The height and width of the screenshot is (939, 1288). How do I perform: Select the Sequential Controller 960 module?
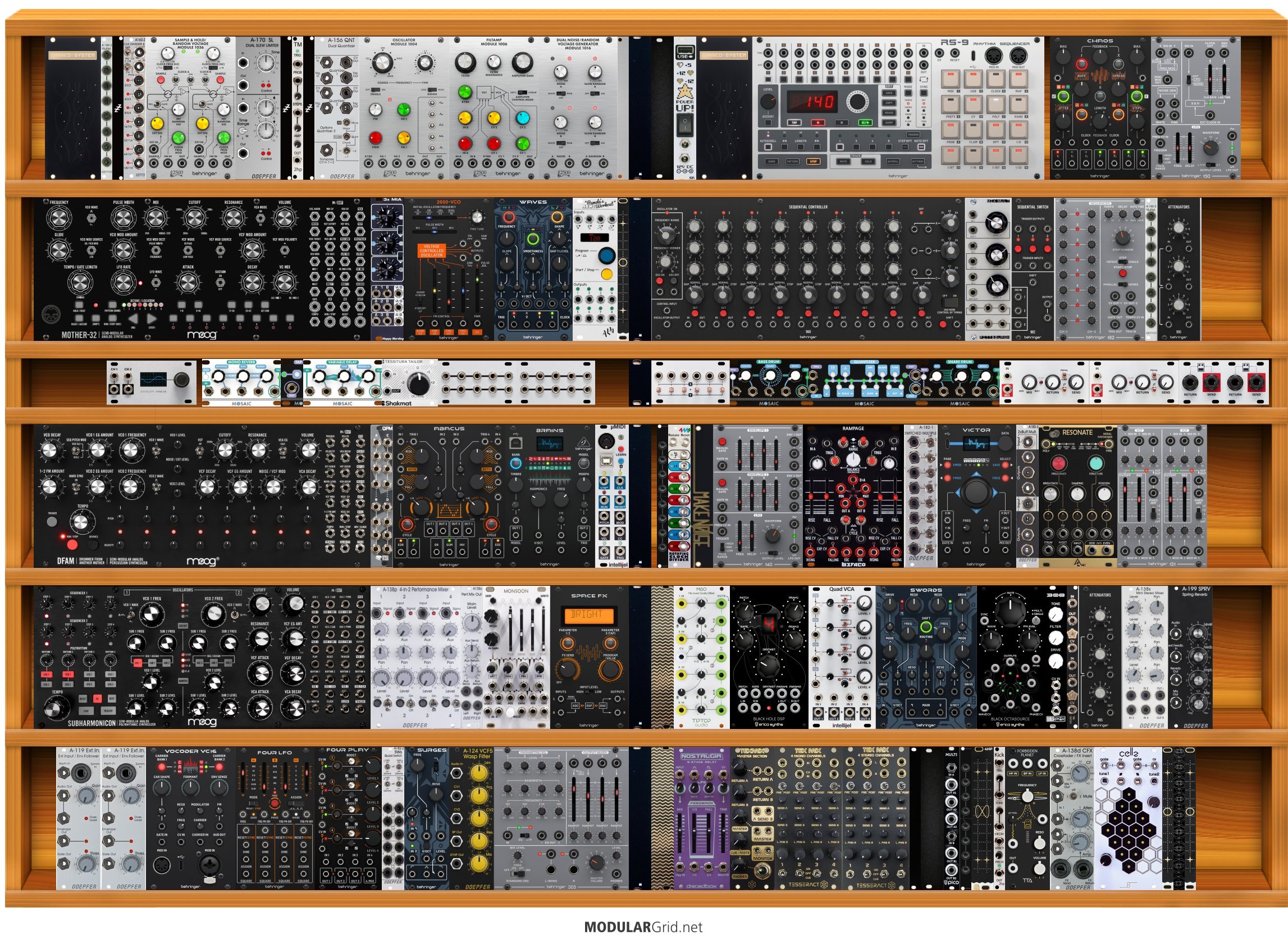tap(808, 269)
